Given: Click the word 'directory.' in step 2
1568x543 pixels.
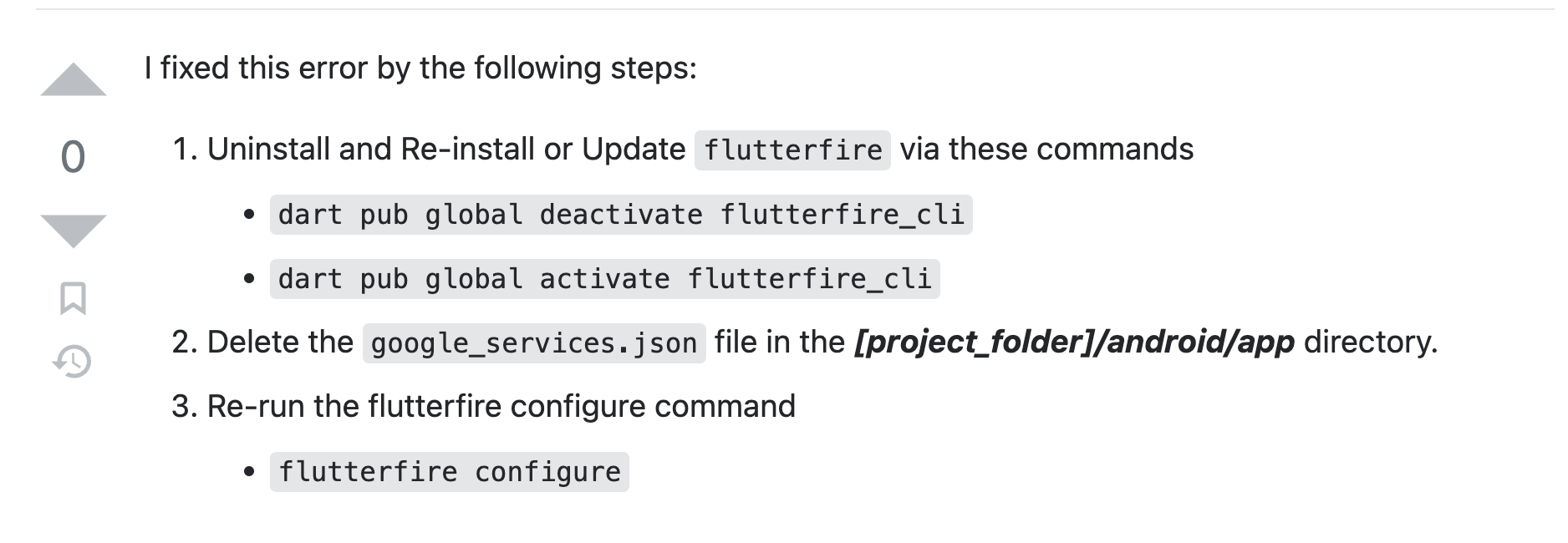Looking at the screenshot, I should click(x=1371, y=343).
